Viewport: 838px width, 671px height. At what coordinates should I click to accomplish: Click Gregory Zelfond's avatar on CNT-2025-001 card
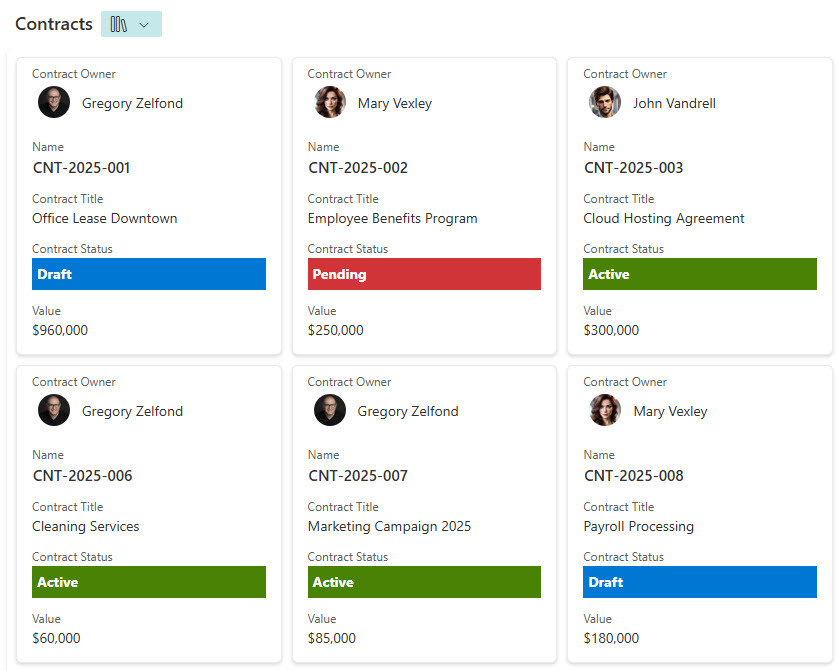pos(54,103)
